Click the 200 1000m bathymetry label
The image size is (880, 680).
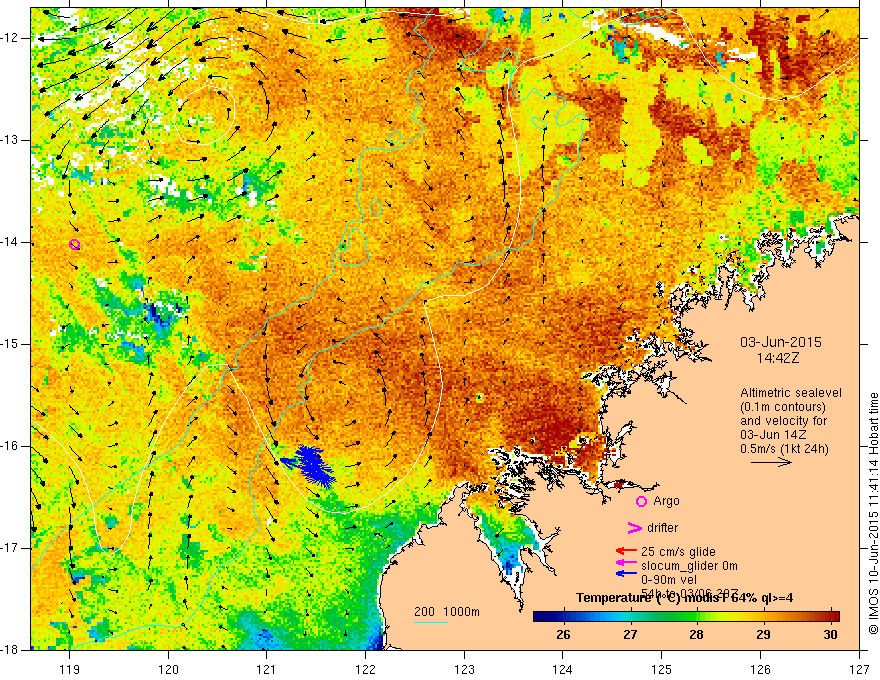pyautogui.click(x=447, y=612)
